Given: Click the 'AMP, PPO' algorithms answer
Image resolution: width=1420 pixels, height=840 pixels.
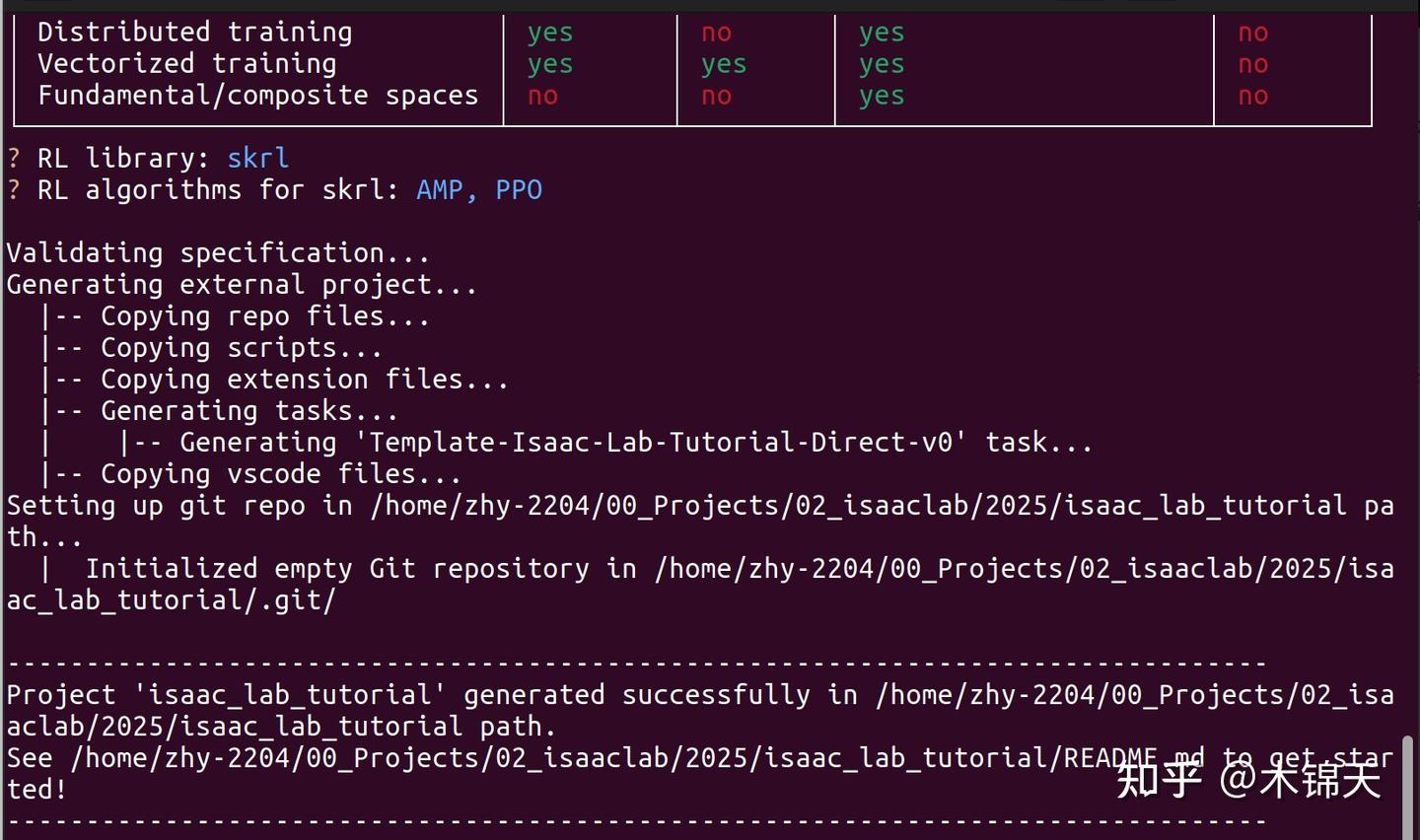Looking at the screenshot, I should [479, 189].
